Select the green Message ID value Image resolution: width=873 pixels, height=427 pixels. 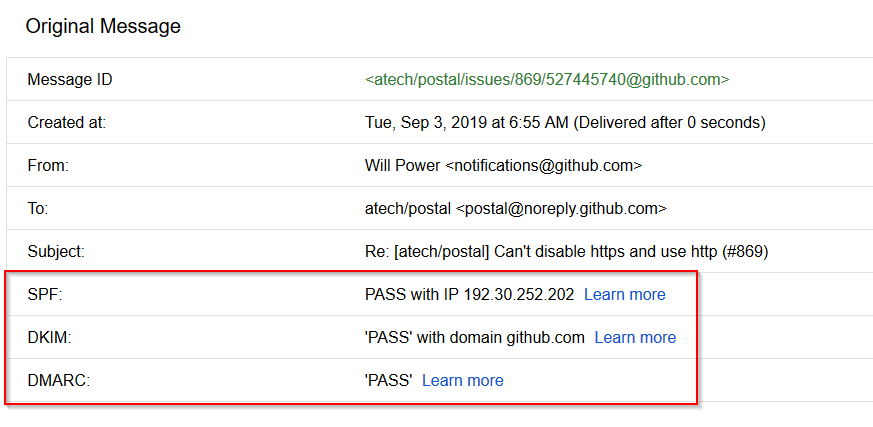(547, 80)
